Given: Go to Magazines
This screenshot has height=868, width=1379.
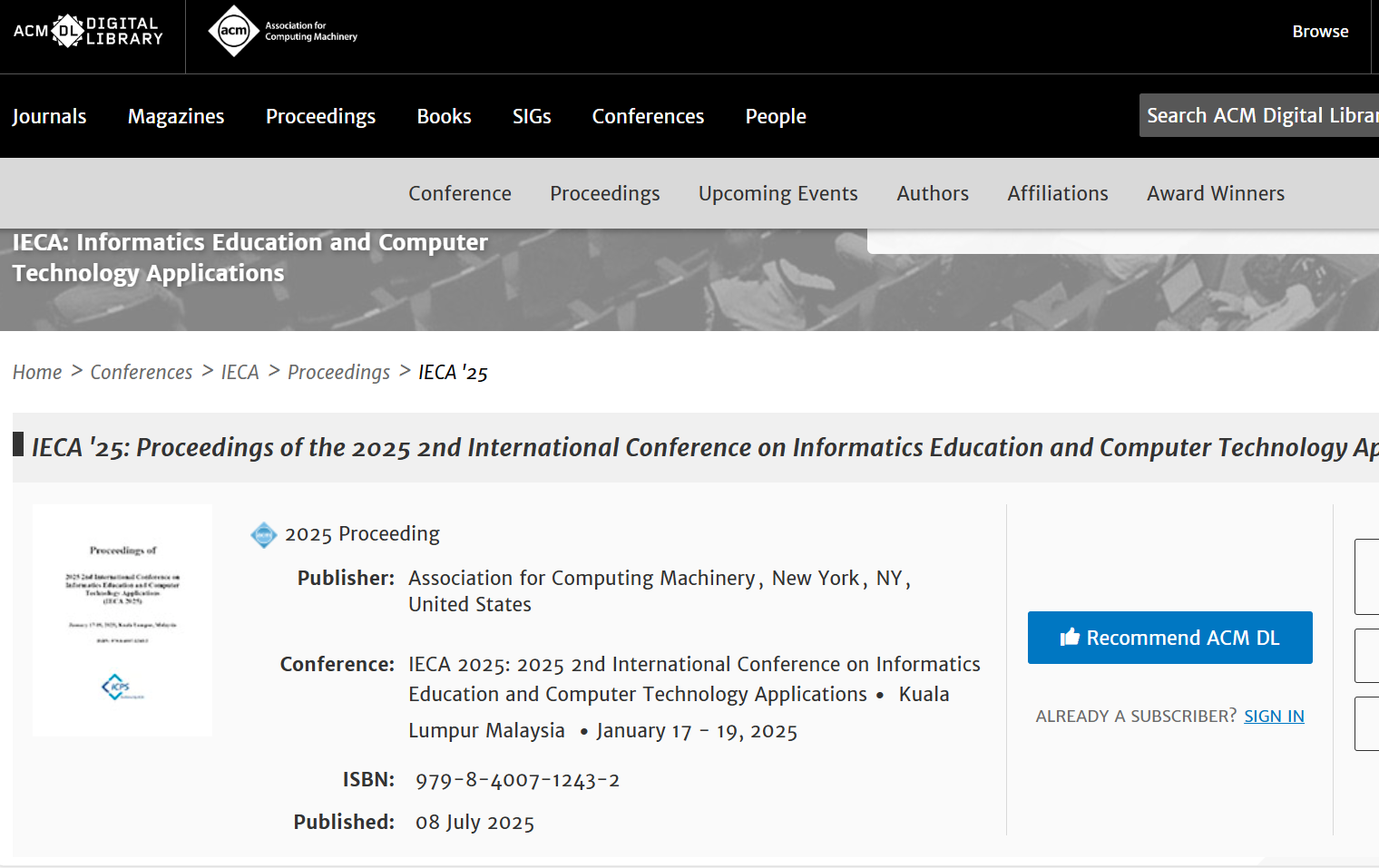Looking at the screenshot, I should tap(176, 116).
